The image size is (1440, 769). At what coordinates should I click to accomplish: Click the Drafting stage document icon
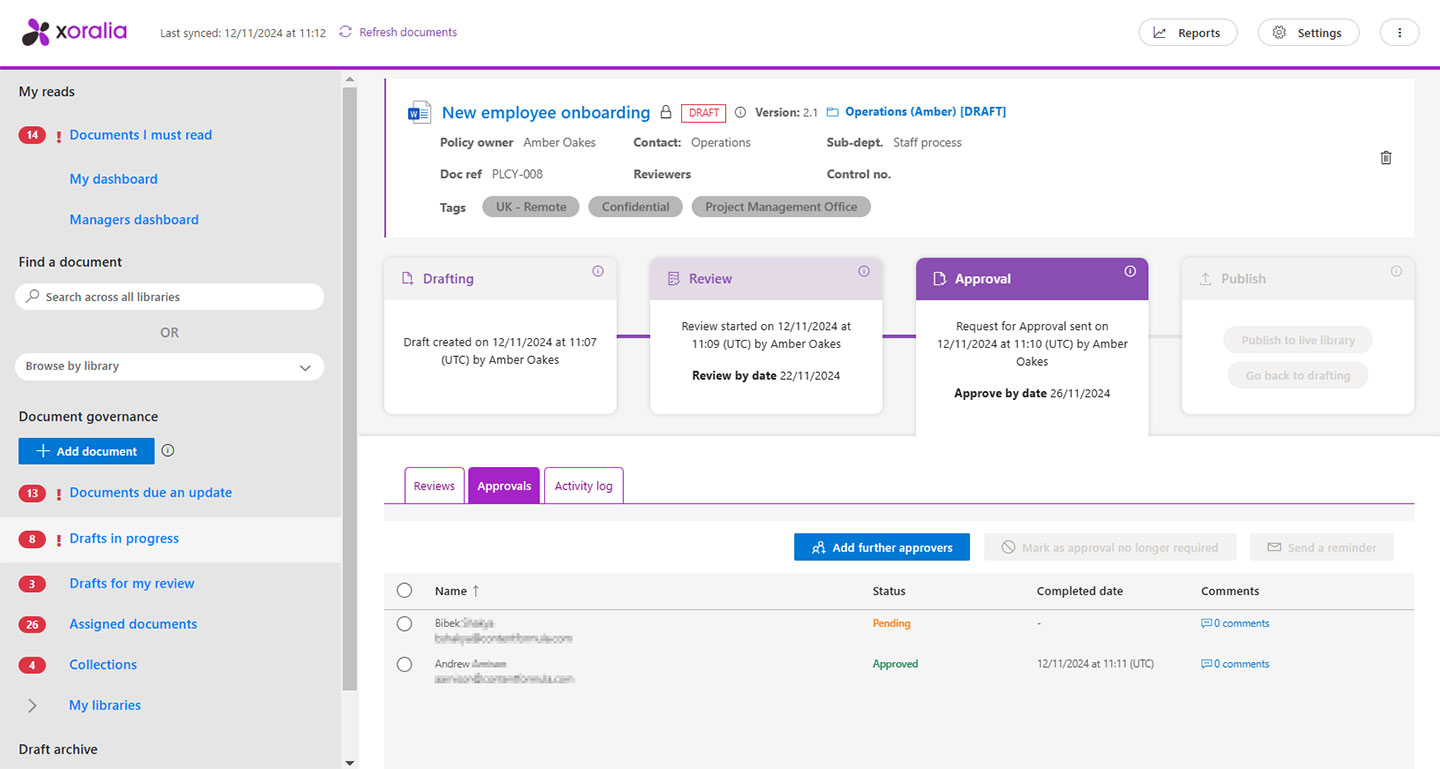pos(407,279)
